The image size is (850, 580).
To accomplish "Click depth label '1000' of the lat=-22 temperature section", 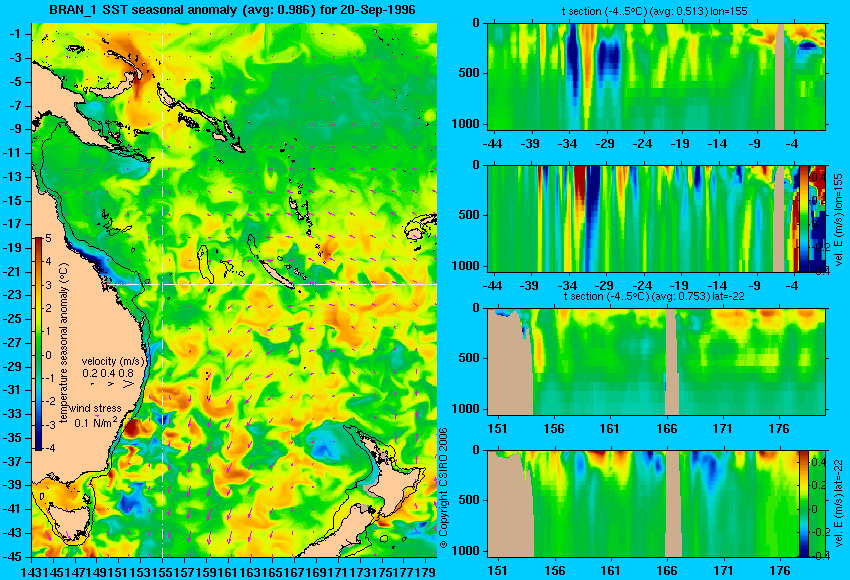I will [x=466, y=409].
